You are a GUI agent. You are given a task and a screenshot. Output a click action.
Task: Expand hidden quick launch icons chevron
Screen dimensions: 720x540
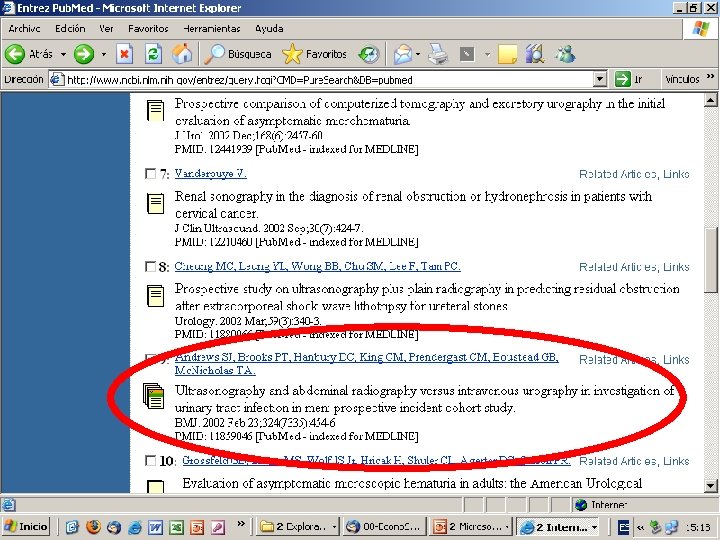click(x=241, y=523)
